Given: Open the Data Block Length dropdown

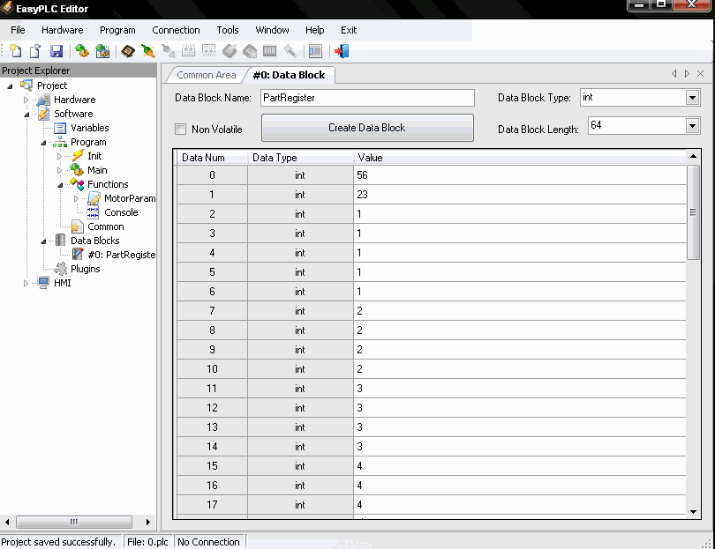Looking at the screenshot, I should coord(692,126).
